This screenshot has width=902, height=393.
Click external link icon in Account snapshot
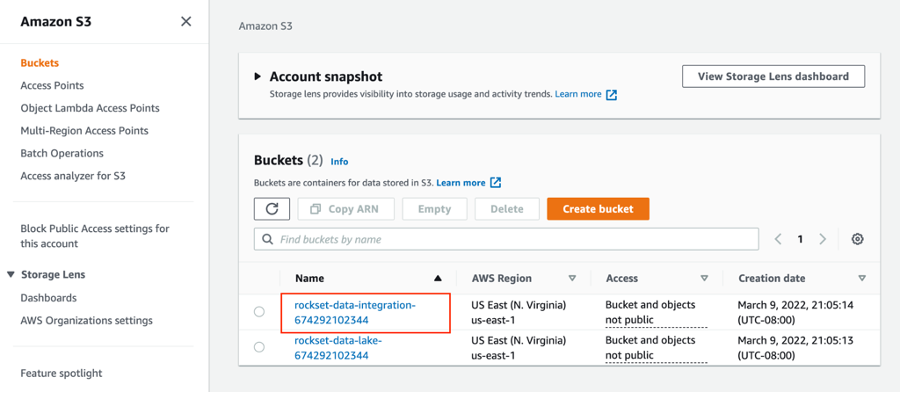612,95
